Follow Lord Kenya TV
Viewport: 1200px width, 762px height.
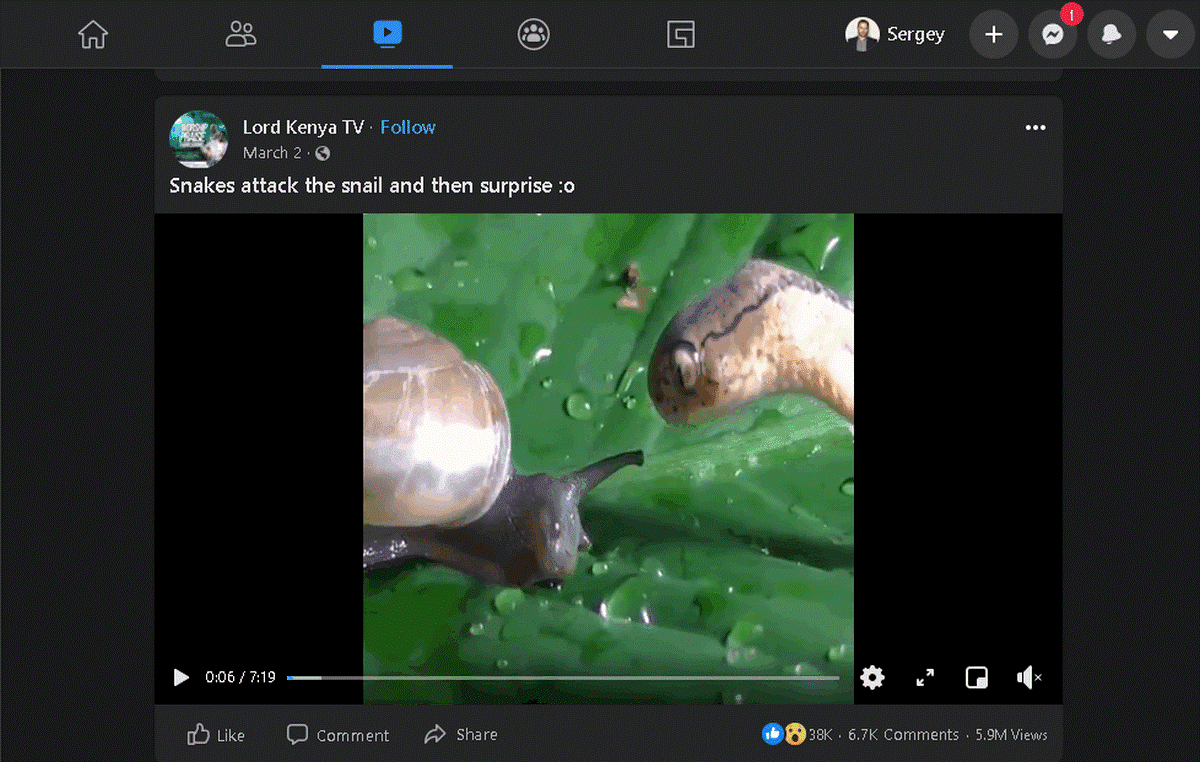tap(408, 127)
